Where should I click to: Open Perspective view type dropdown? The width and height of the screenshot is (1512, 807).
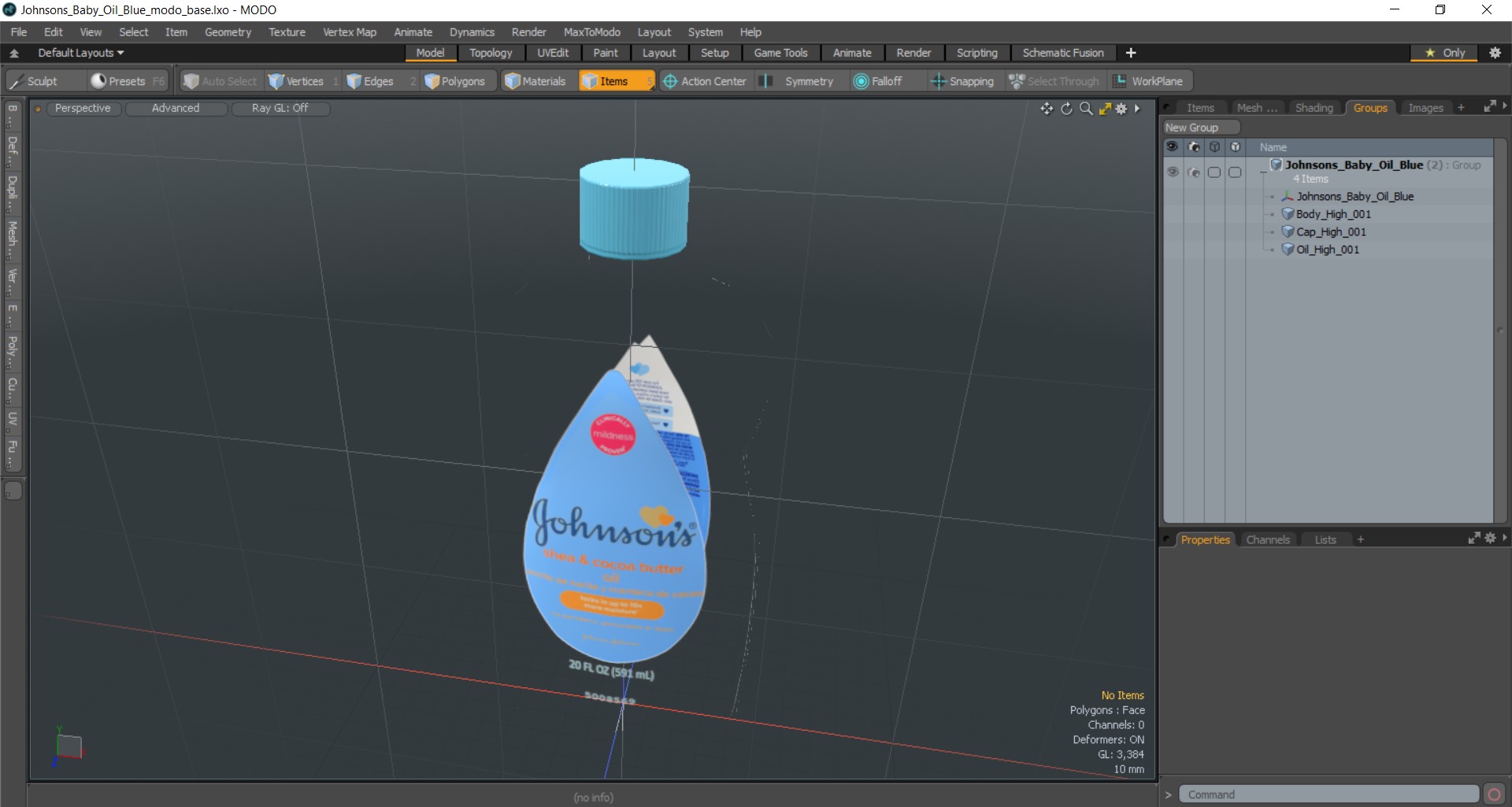tap(83, 108)
